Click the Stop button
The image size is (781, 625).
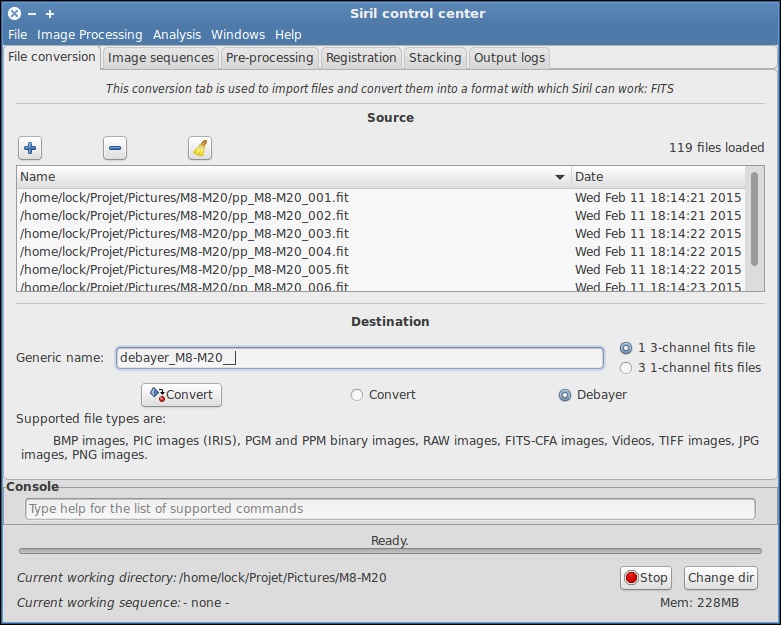tap(645, 577)
